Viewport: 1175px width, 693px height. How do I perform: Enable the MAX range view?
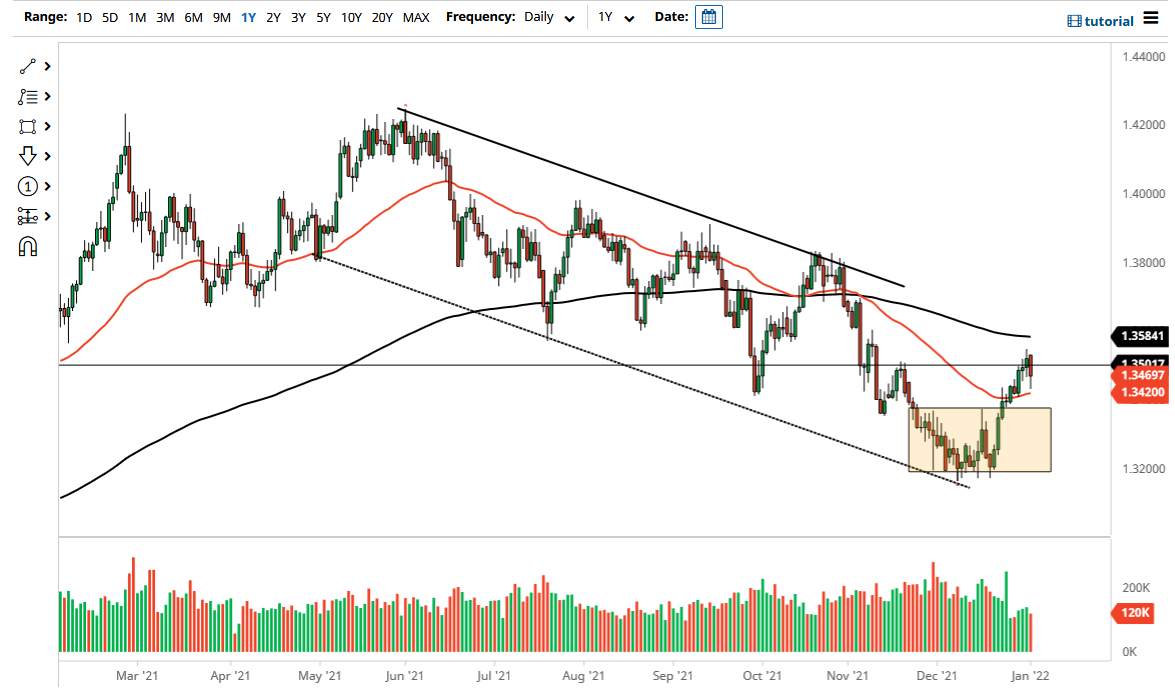[x=416, y=17]
